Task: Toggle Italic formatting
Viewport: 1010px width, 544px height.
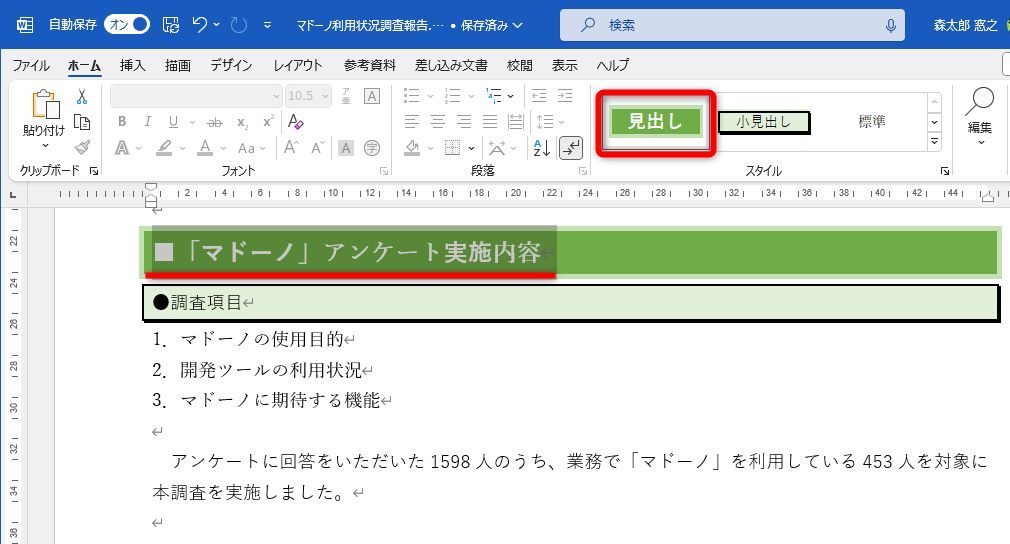Action: 148,122
